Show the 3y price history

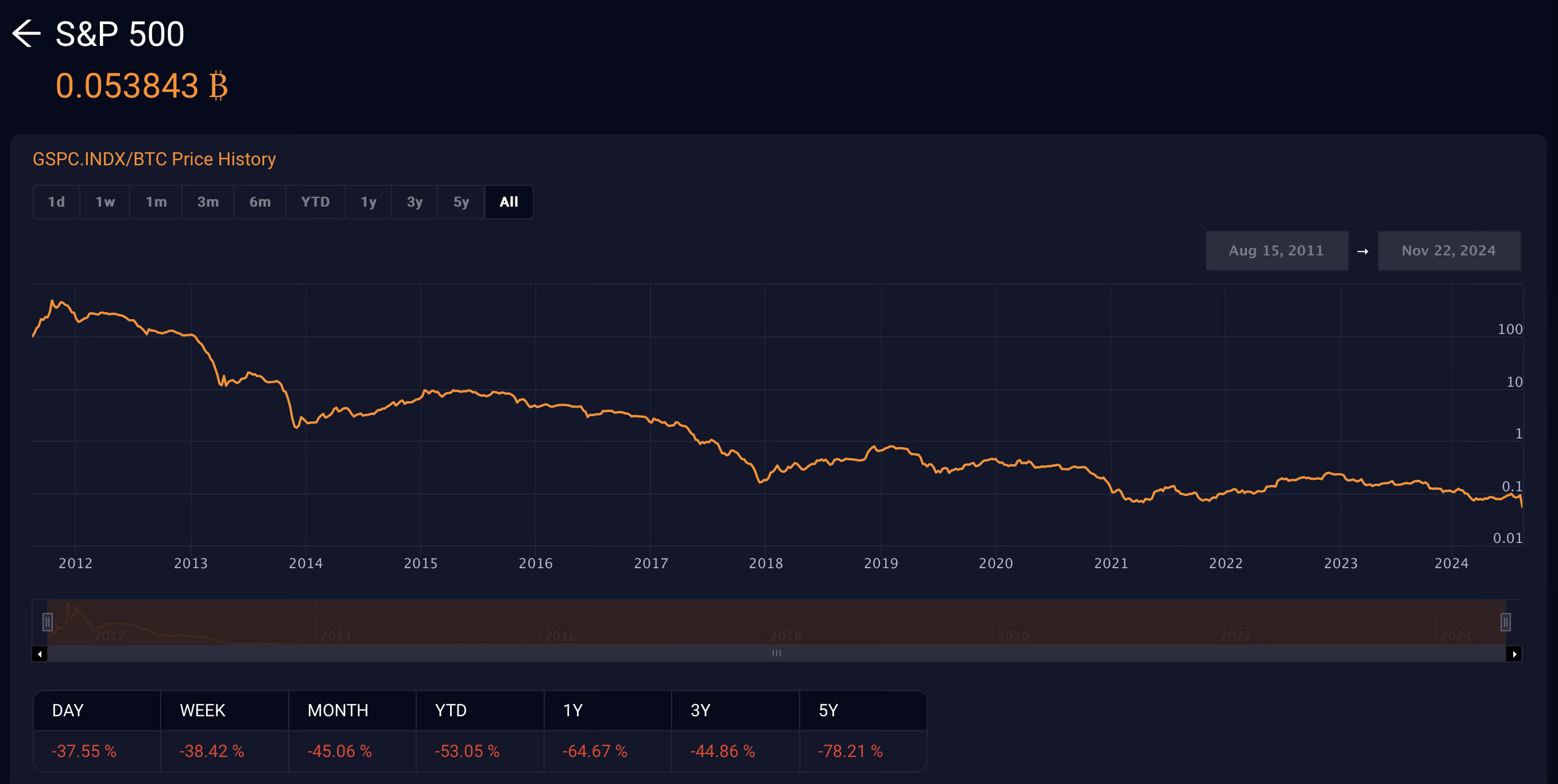click(x=414, y=202)
